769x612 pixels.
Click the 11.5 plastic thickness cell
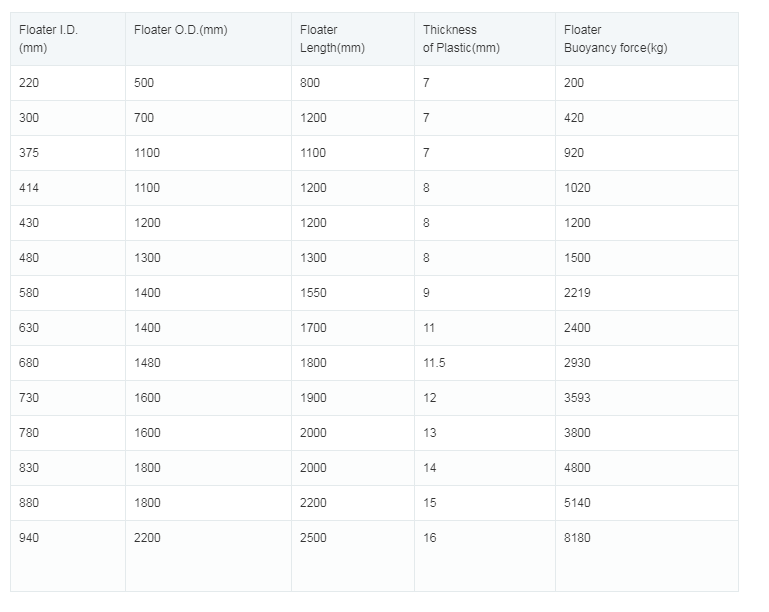pyautogui.click(x=434, y=363)
